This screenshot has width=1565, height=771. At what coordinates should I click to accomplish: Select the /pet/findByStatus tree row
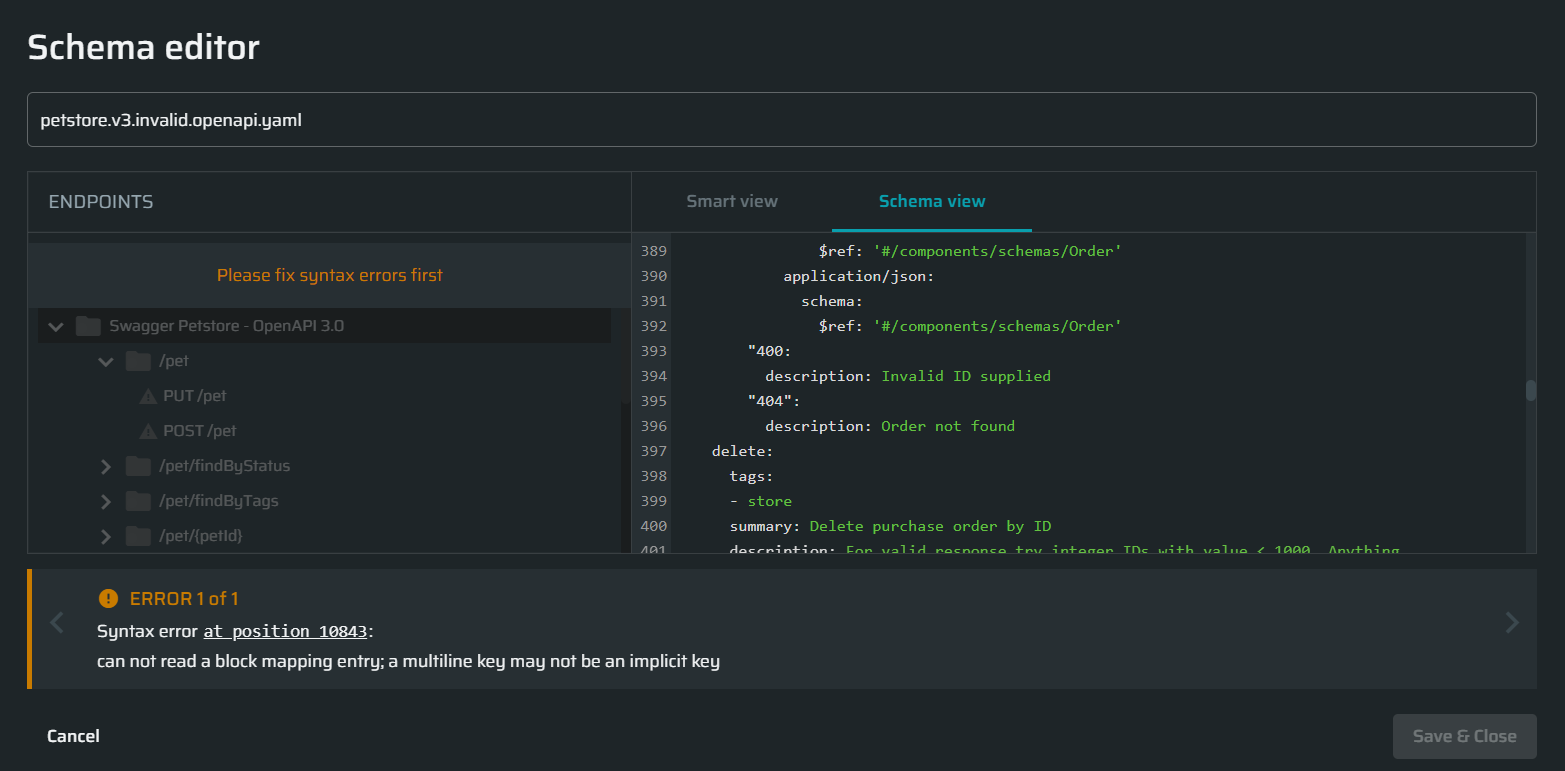(324, 466)
